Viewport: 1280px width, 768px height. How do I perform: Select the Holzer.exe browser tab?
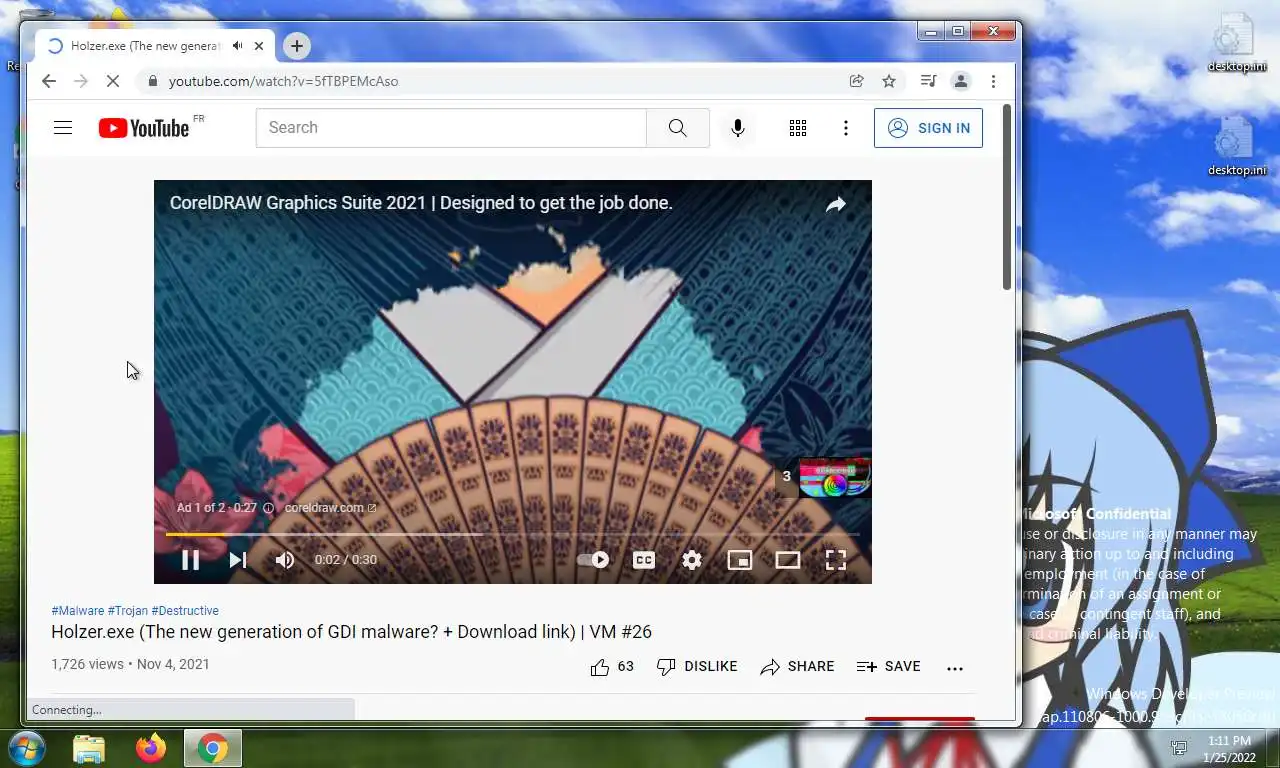pos(155,46)
